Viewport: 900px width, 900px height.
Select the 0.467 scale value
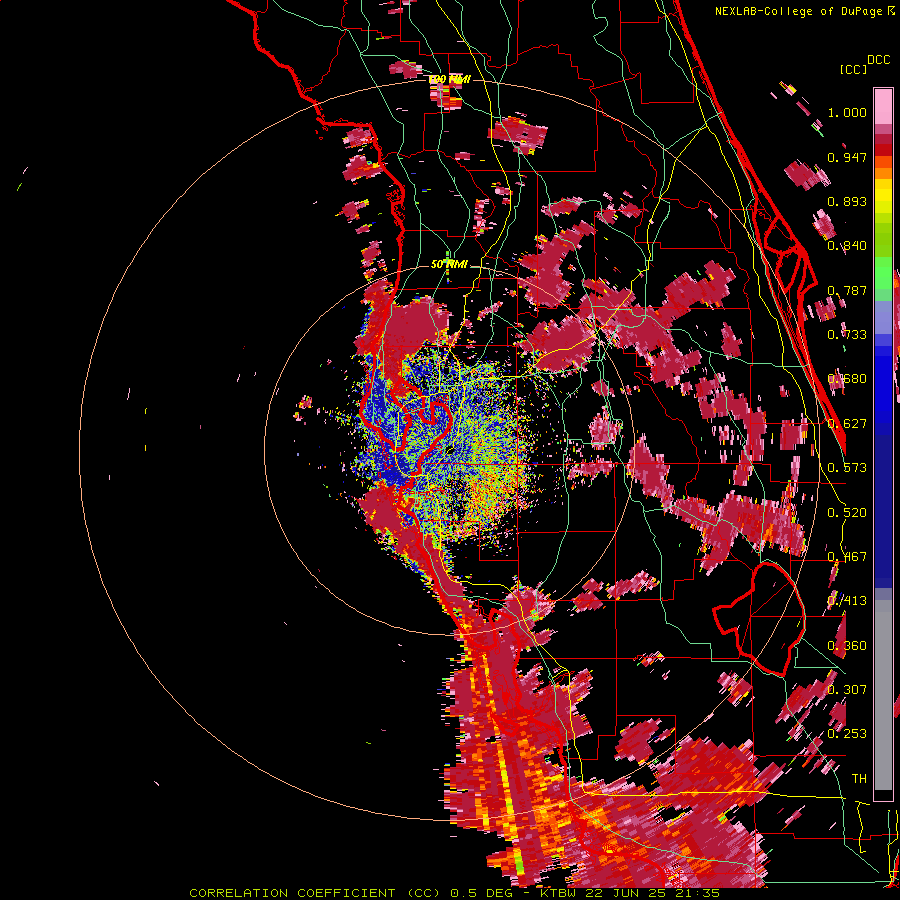coord(847,557)
